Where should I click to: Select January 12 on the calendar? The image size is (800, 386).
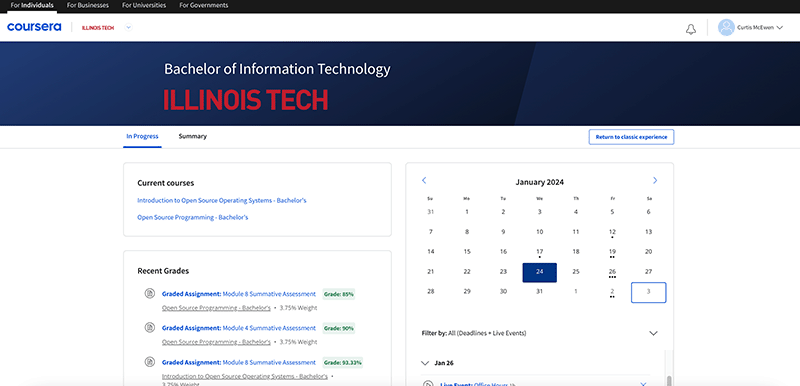pos(612,233)
